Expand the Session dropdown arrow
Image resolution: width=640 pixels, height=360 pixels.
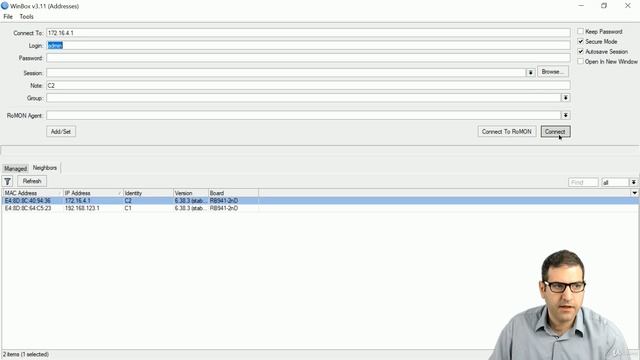[530, 73]
